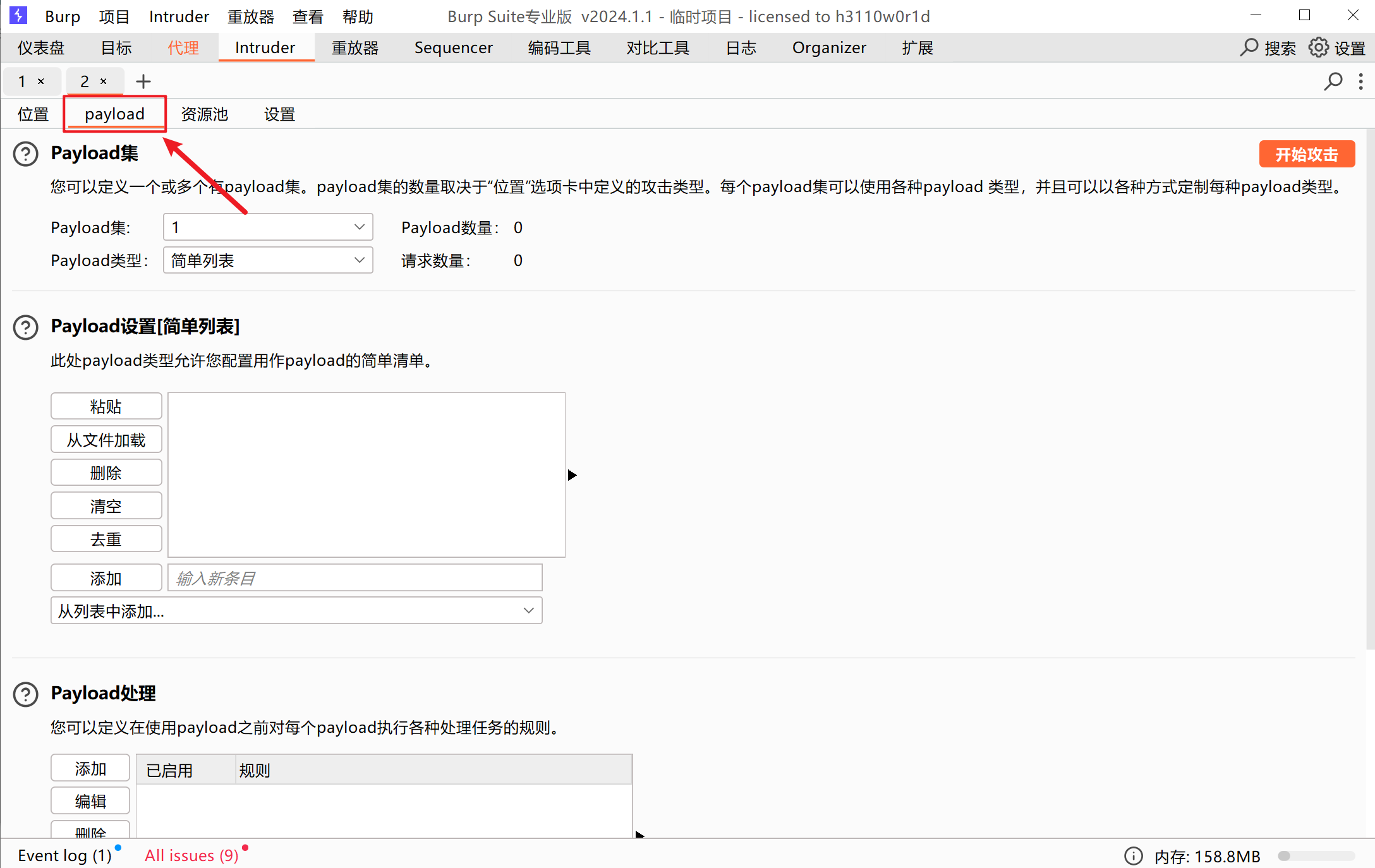Open the 查看 menu
The width and height of the screenshot is (1375, 868).
point(308,16)
